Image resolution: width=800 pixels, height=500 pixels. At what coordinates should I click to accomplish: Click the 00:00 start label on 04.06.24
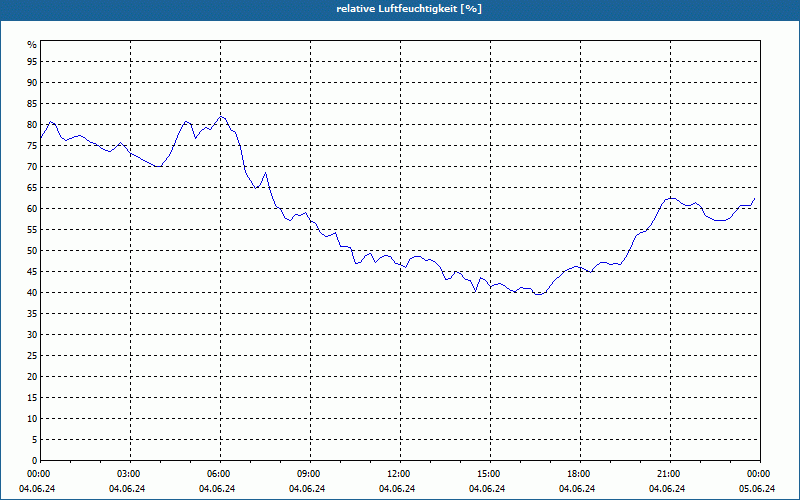[x=37, y=474]
